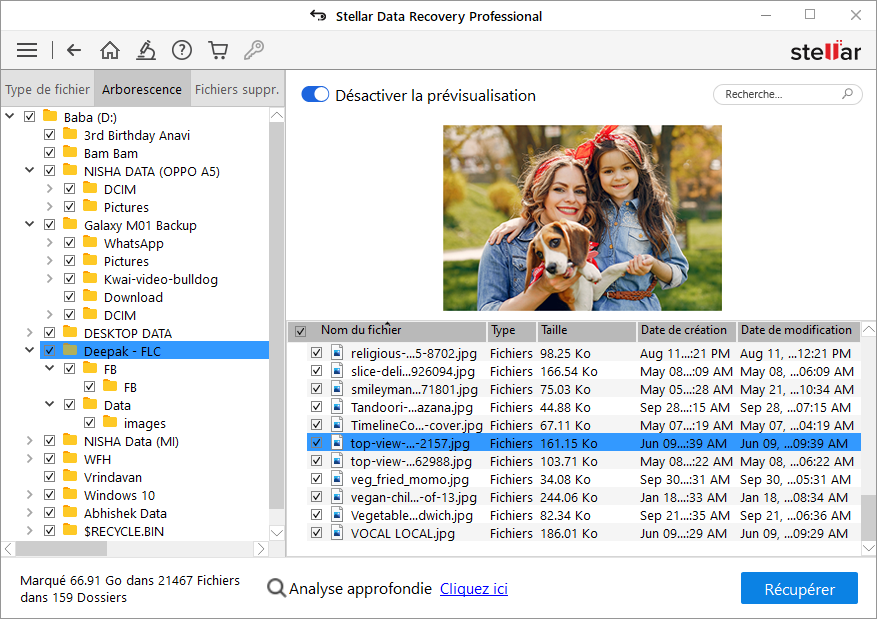Expand the WhatsApp folder node
This screenshot has height=619, width=877.
(x=50, y=243)
